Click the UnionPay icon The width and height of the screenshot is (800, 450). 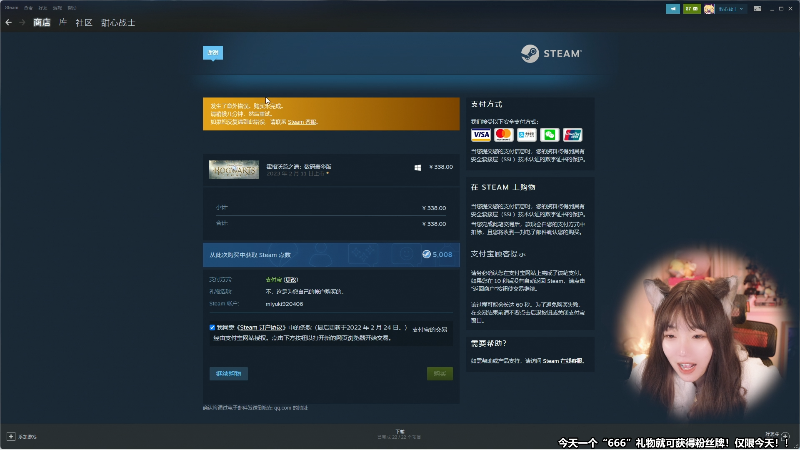(x=572, y=135)
